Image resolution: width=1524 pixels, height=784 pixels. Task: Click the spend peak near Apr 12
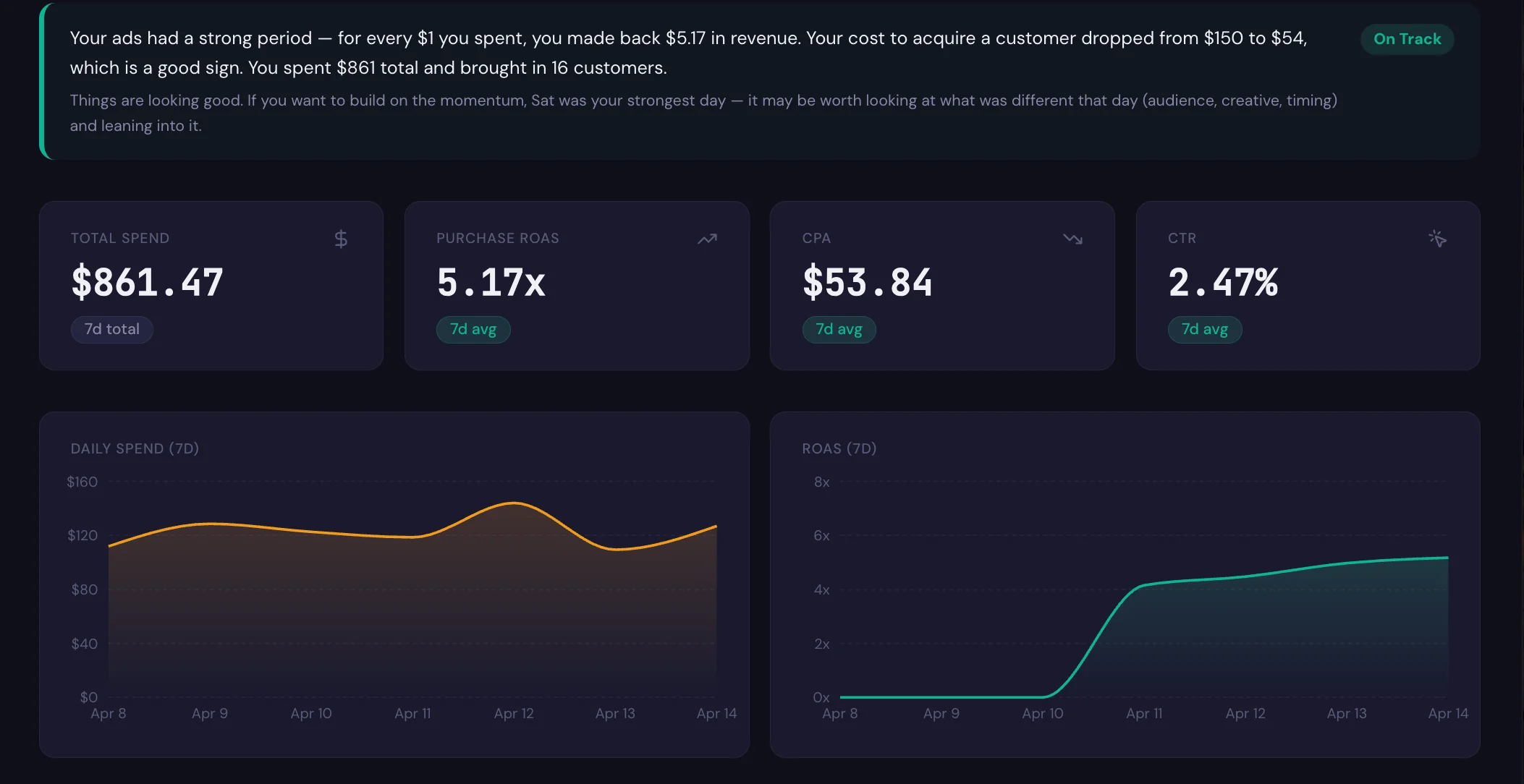coord(514,503)
